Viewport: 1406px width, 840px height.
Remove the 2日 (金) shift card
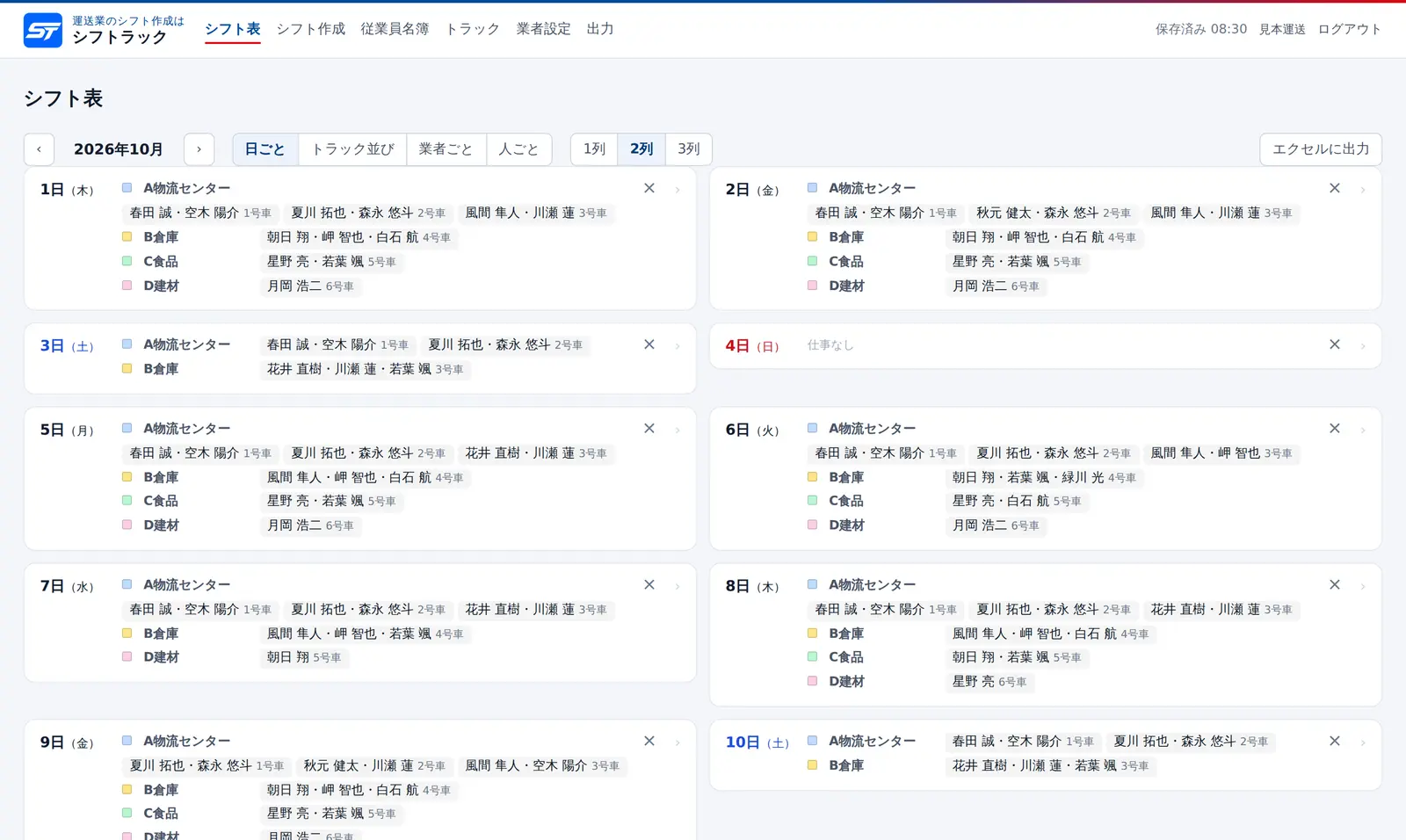tap(1335, 188)
